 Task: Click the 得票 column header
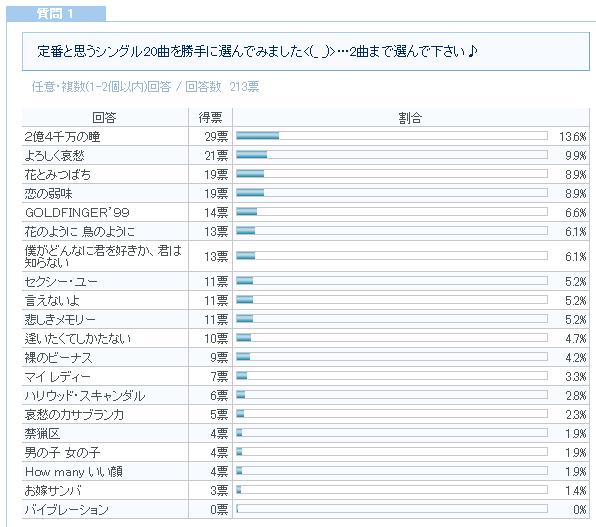(x=211, y=117)
